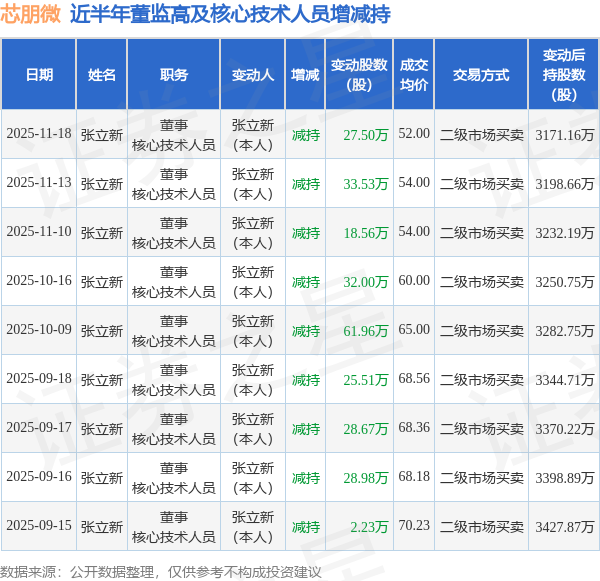Click the date cell 2025-09-15

pyautogui.click(x=39, y=526)
